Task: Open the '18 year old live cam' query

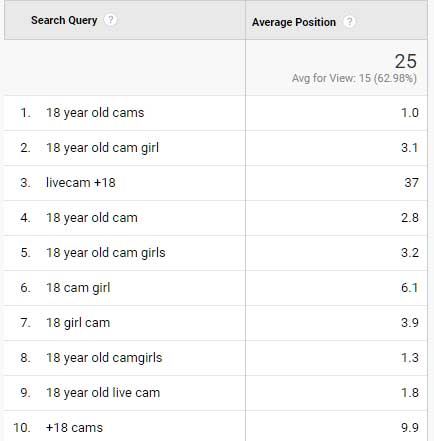Action: tap(103, 393)
